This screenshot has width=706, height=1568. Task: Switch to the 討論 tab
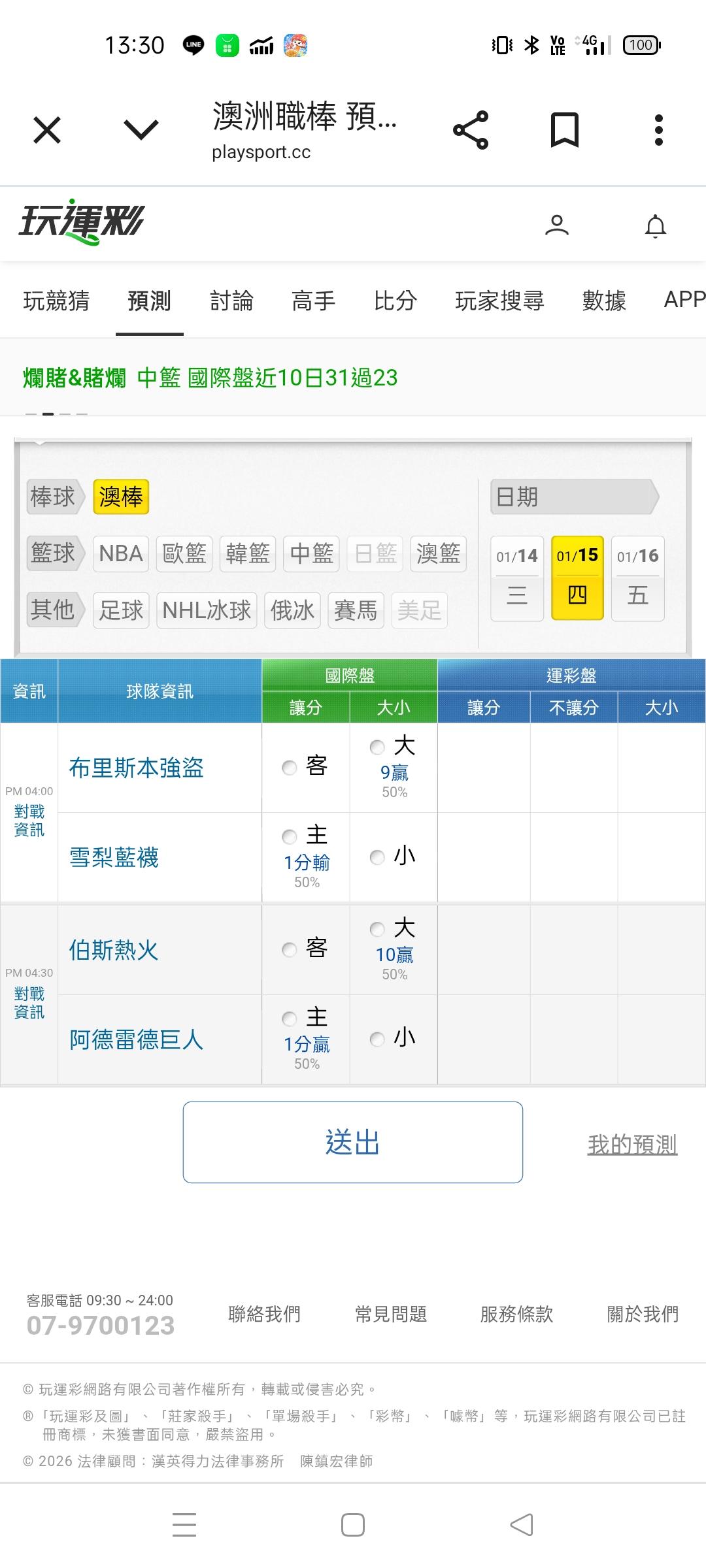click(231, 301)
